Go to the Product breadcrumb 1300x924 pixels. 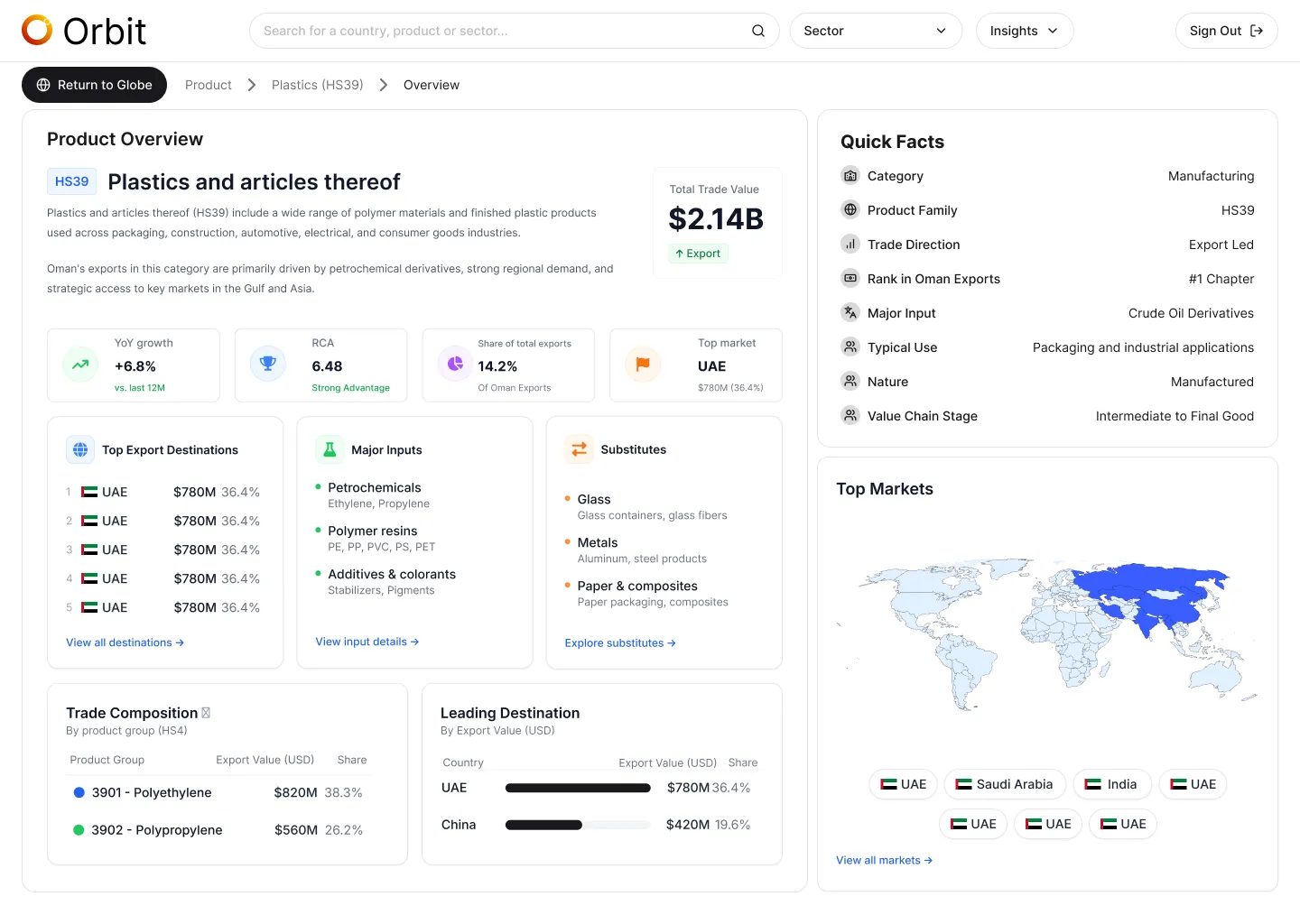tap(209, 85)
